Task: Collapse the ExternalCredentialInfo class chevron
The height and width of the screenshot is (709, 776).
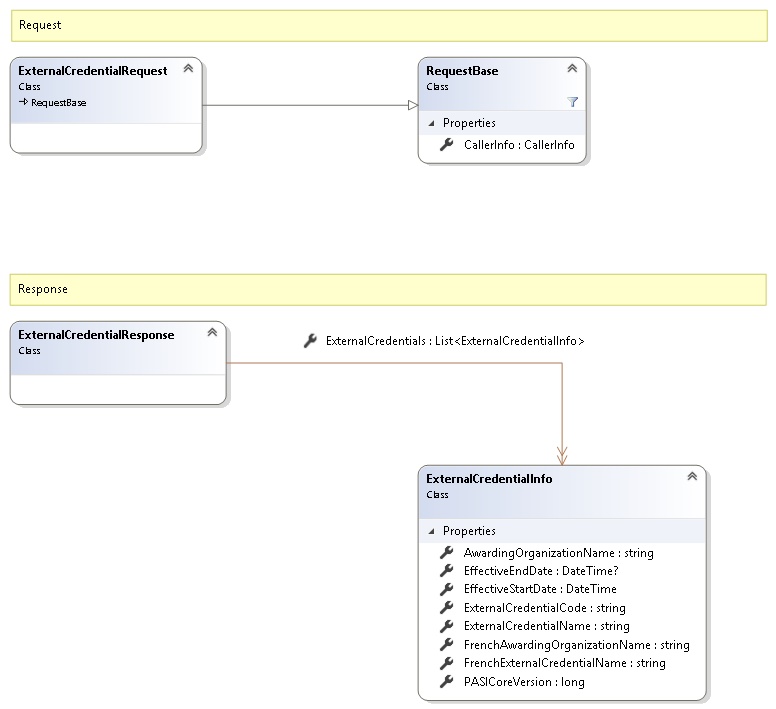Action: (x=691, y=477)
